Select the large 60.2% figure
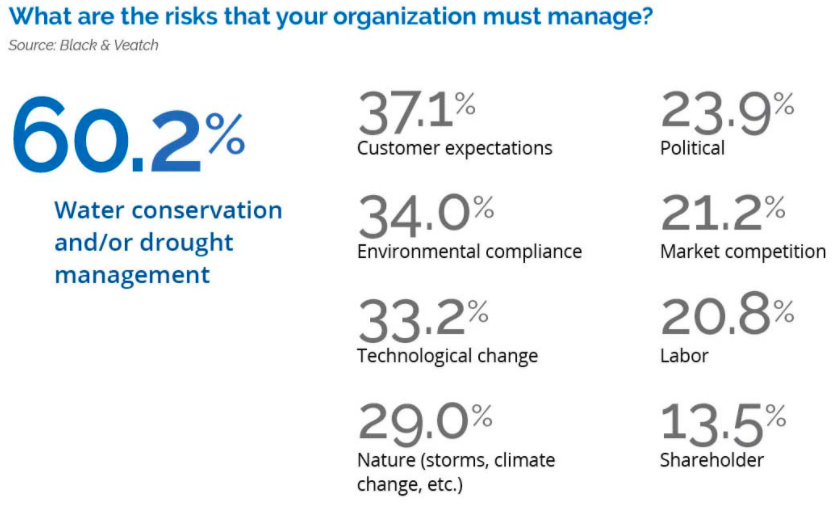Screen dimensions: 840x509 click(128, 135)
